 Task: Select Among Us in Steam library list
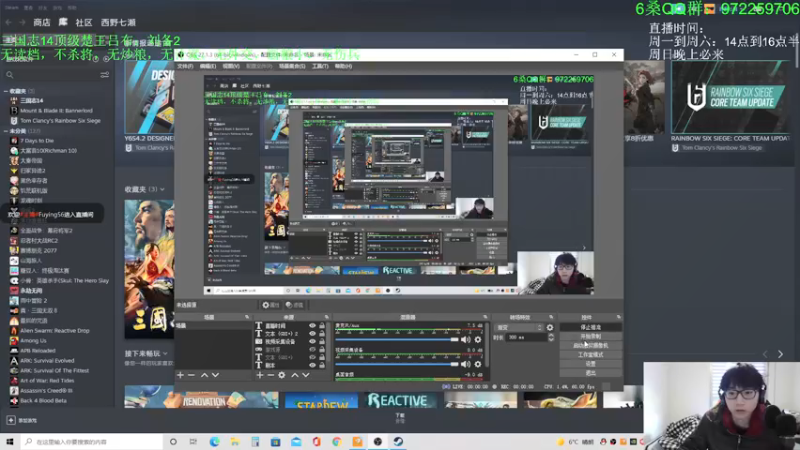click(x=33, y=341)
